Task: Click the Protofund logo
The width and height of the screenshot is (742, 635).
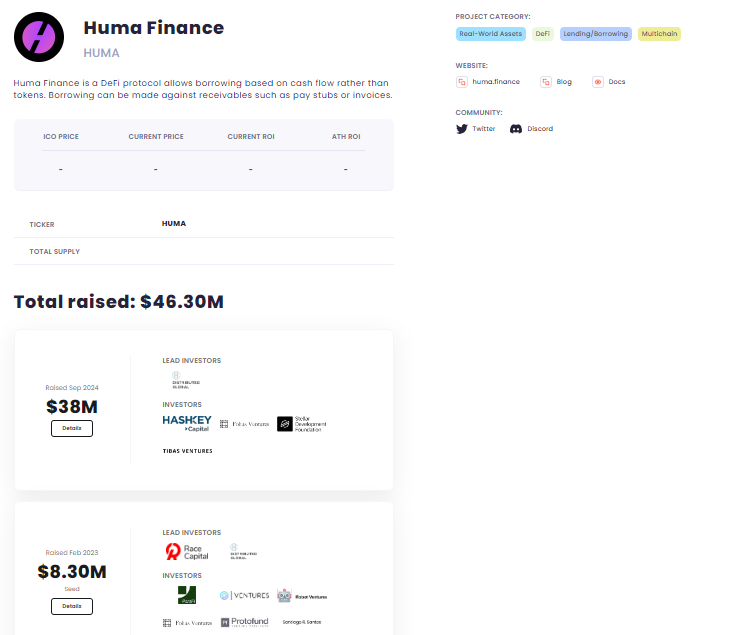Action: click(x=245, y=622)
